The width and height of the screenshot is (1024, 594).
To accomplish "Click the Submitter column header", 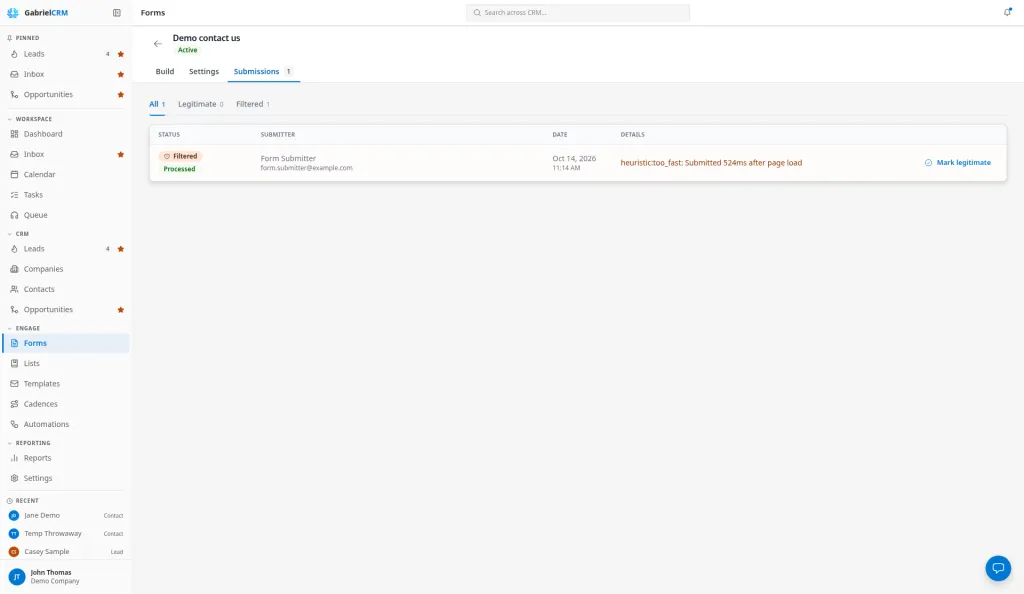I will click(278, 134).
